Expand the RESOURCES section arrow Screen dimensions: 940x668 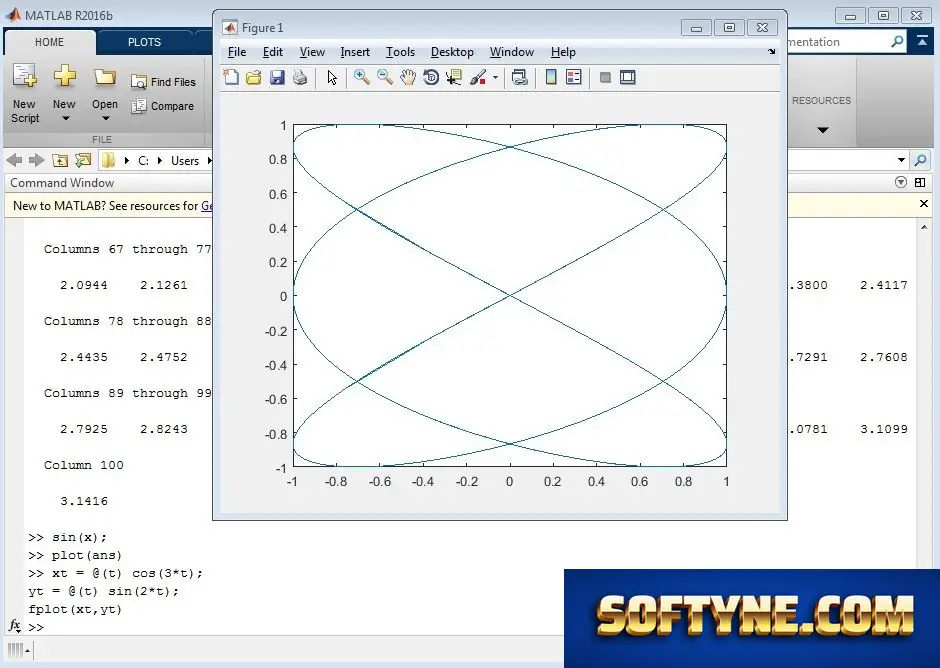822,130
